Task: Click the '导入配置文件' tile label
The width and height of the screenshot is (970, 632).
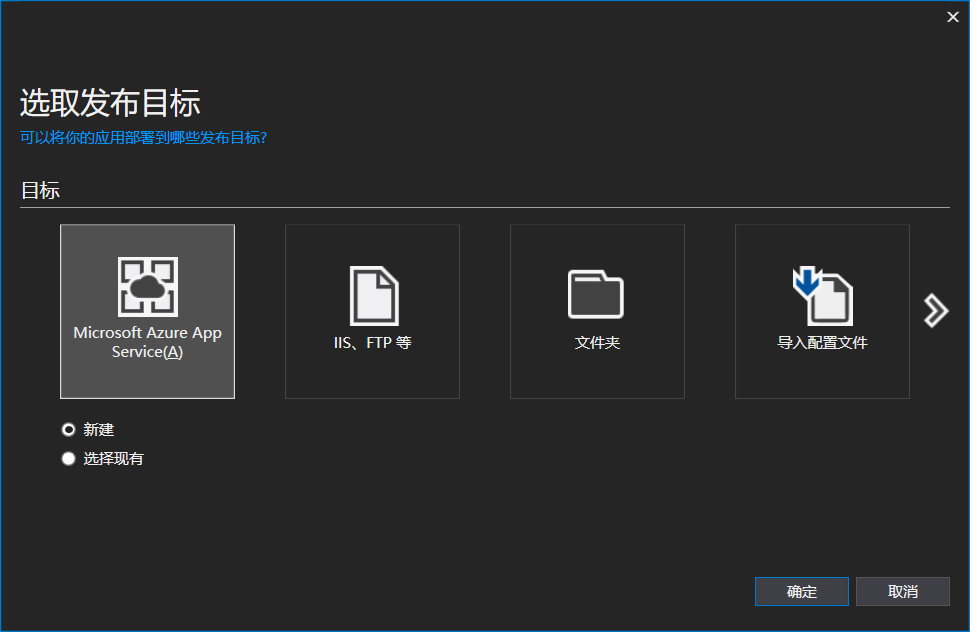Action: 822,343
